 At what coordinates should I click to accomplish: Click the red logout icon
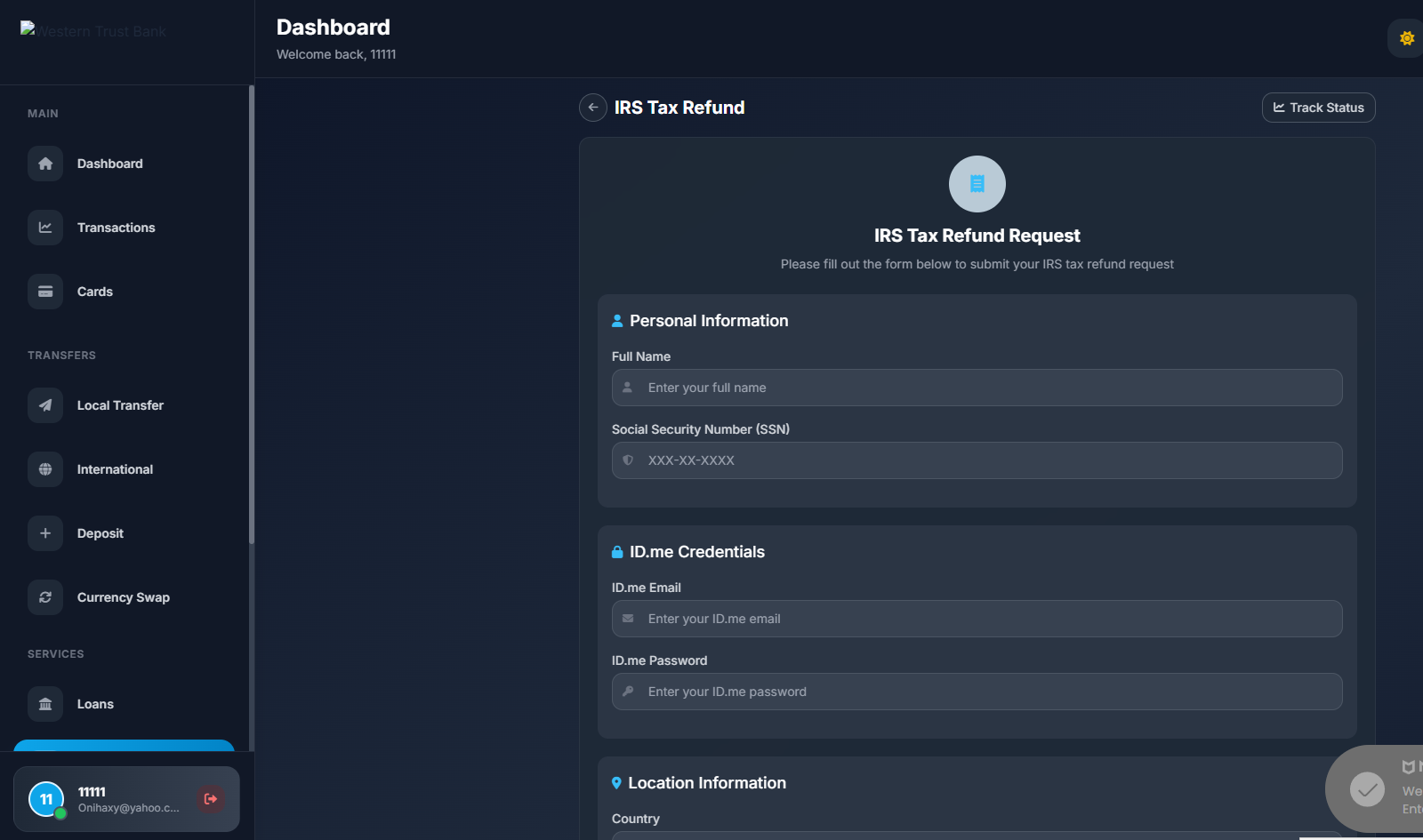coord(211,799)
